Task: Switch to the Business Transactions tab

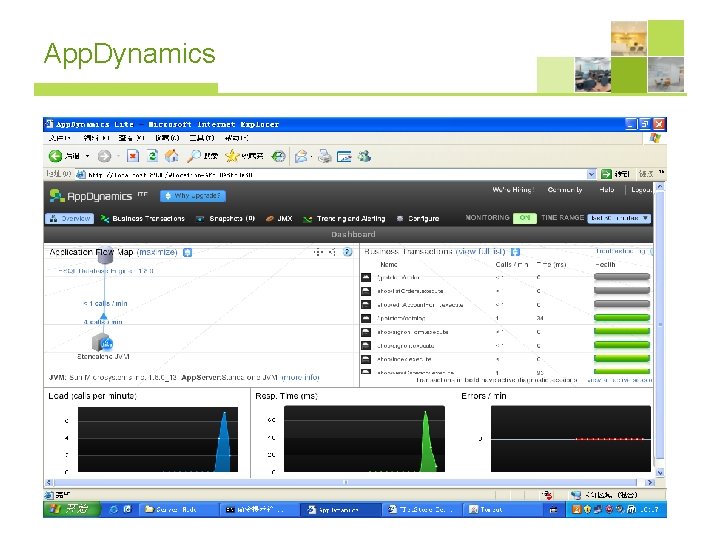Action: click(143, 219)
